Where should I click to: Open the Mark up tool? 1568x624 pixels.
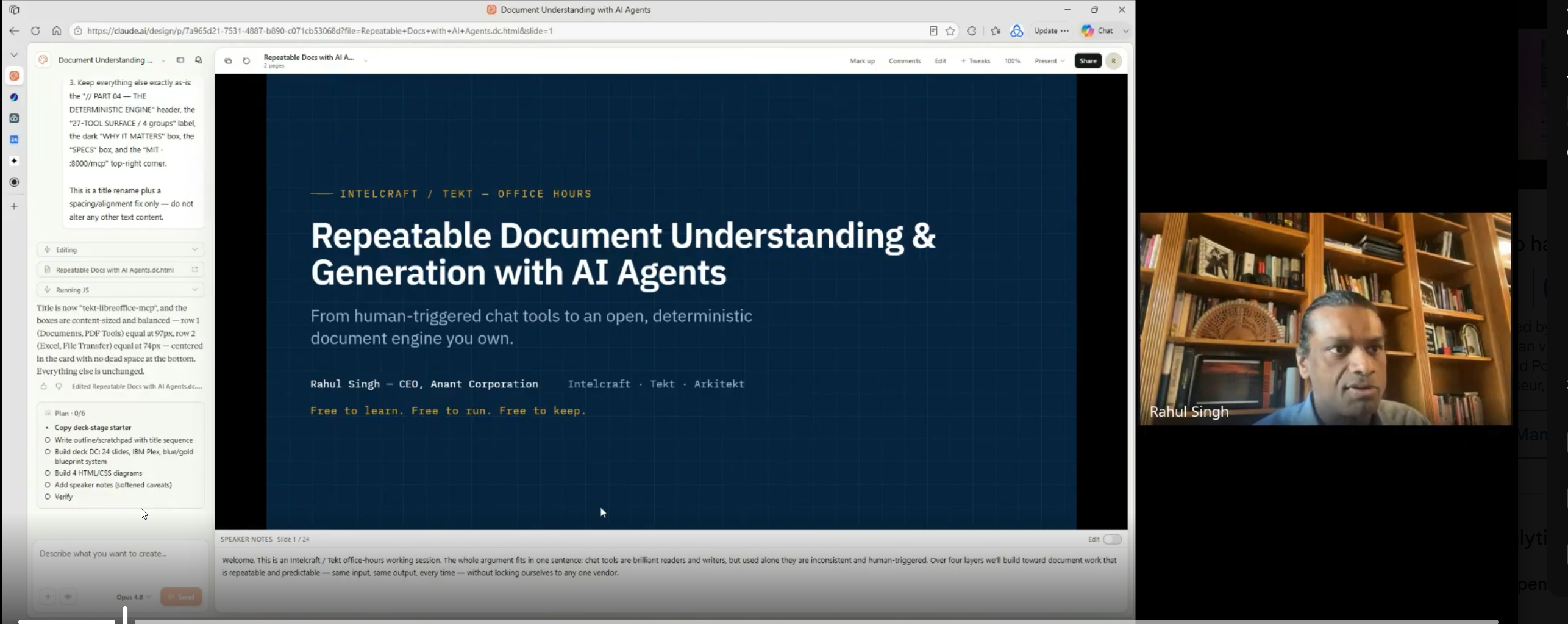click(x=862, y=61)
